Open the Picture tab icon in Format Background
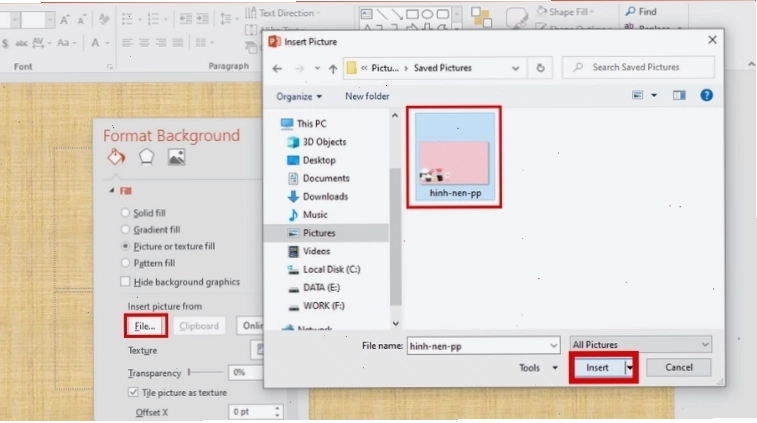The width and height of the screenshot is (757, 423). [176, 157]
